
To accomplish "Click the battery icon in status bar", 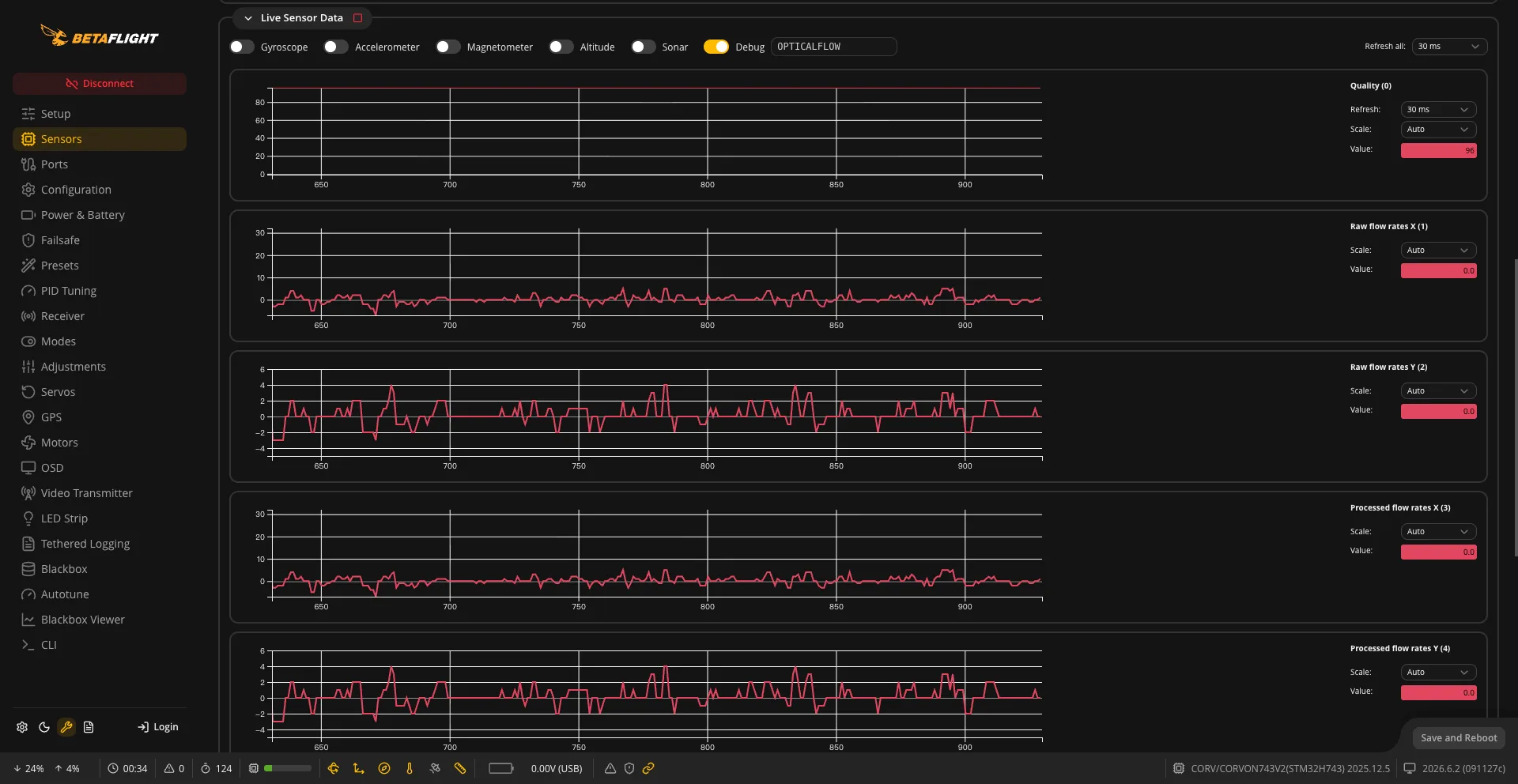I will pos(501,768).
